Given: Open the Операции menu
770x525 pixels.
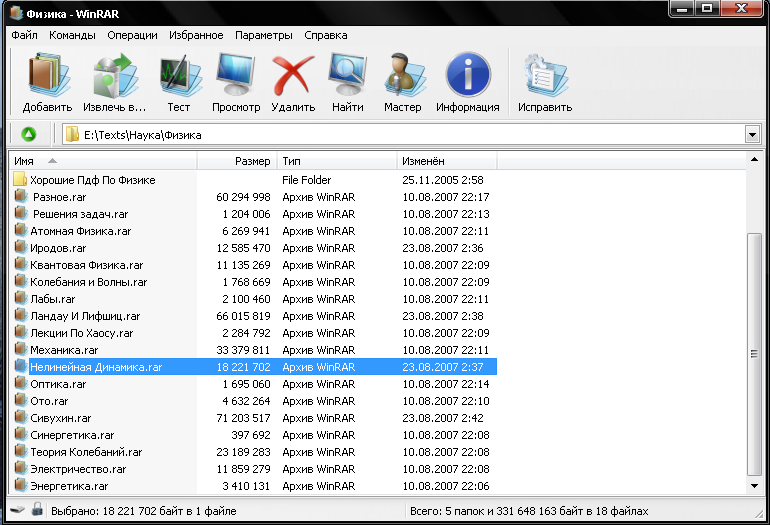Looking at the screenshot, I should [132, 35].
